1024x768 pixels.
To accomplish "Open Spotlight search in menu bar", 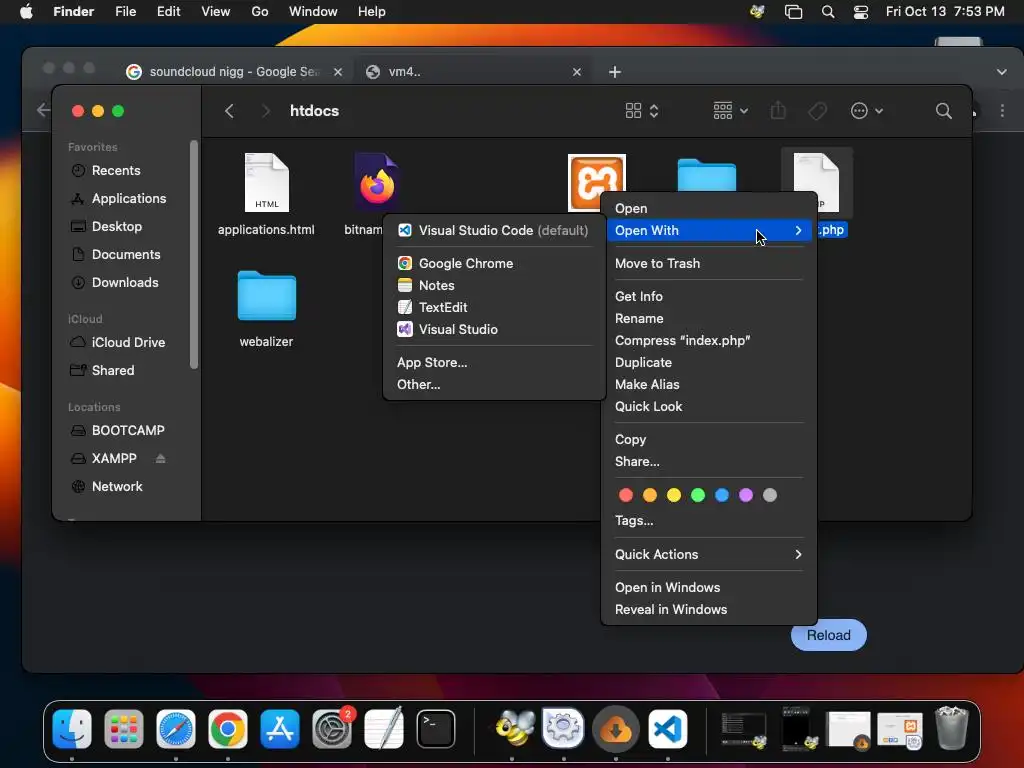I will tap(827, 12).
